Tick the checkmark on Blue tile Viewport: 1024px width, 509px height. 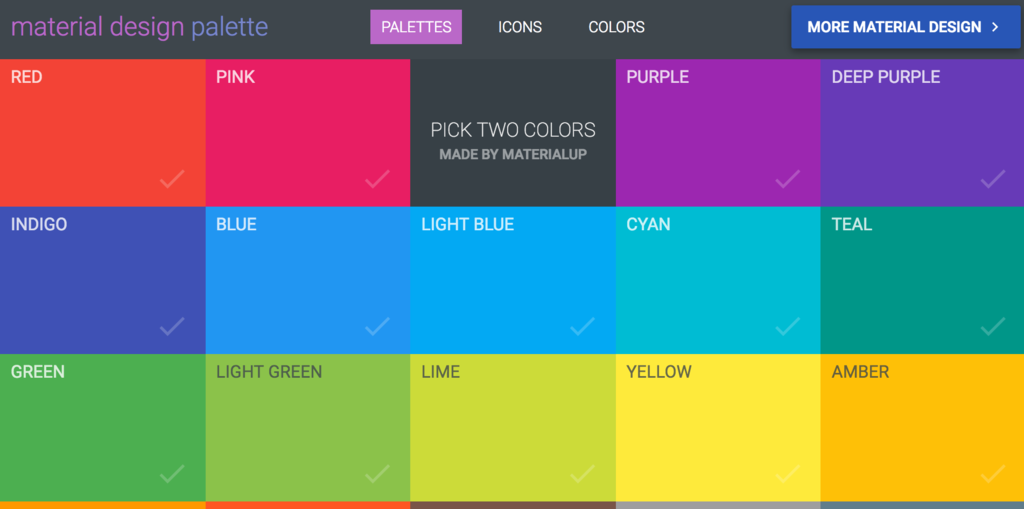377,326
